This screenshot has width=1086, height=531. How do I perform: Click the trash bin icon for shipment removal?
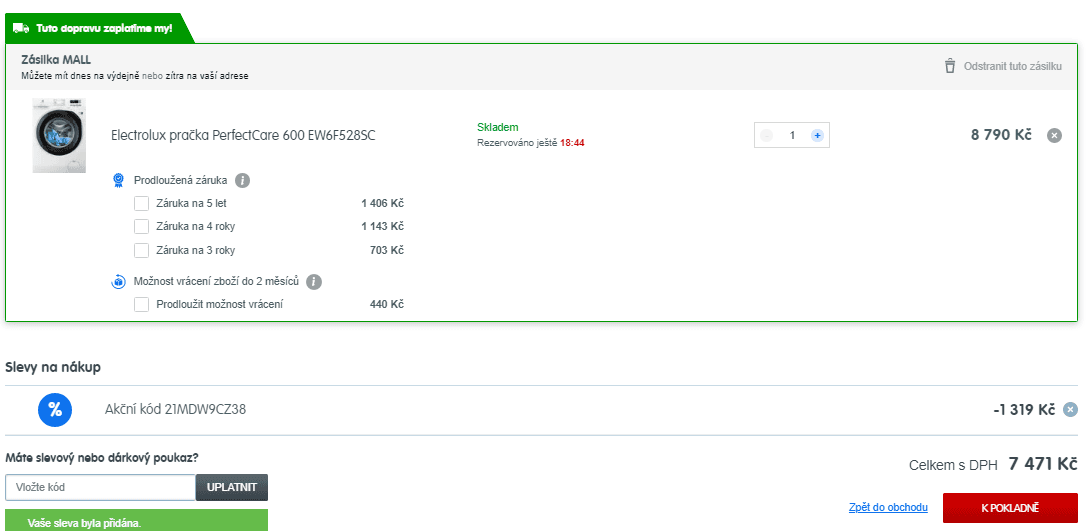(x=950, y=66)
